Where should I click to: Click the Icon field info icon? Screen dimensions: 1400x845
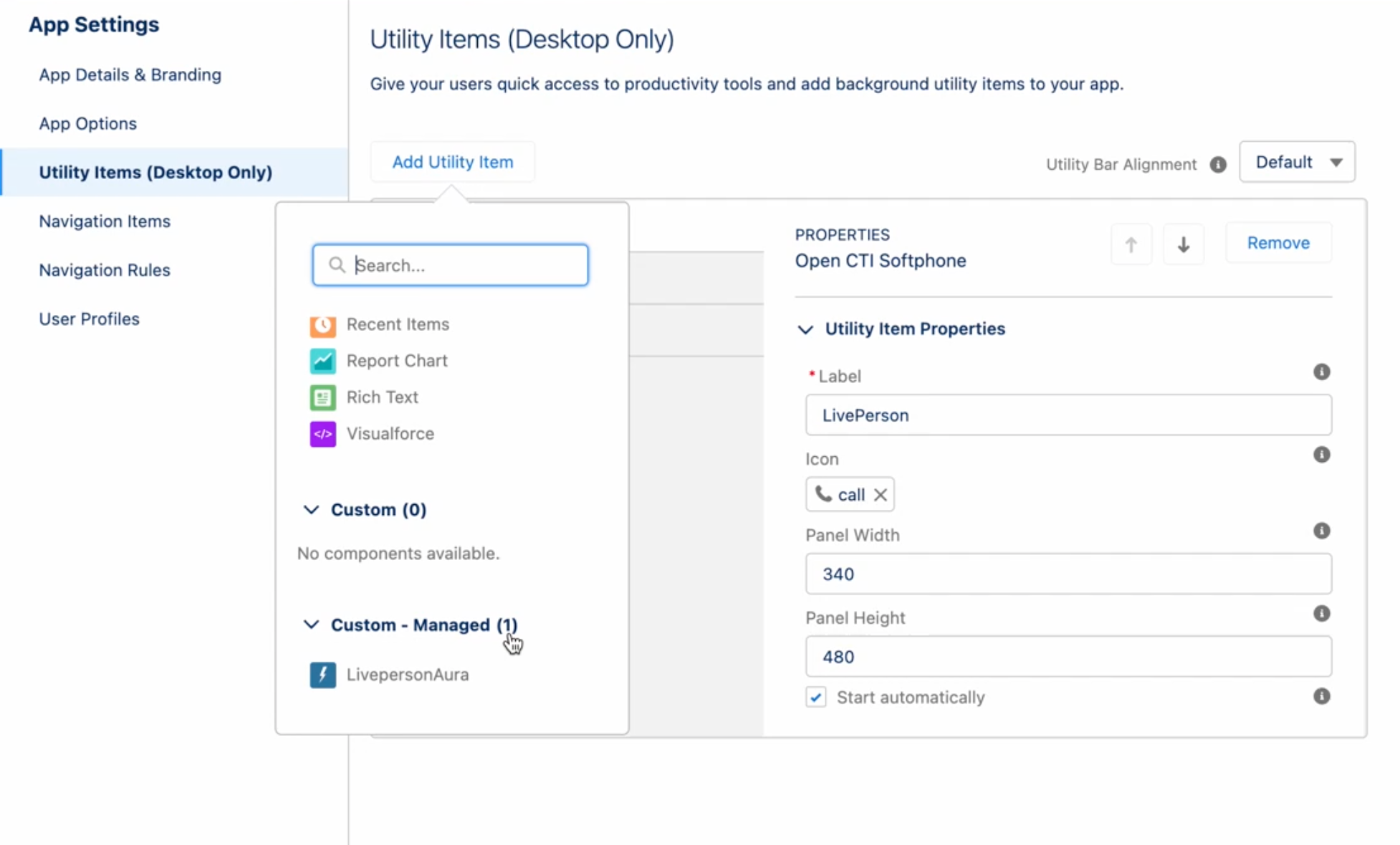[x=1321, y=455]
